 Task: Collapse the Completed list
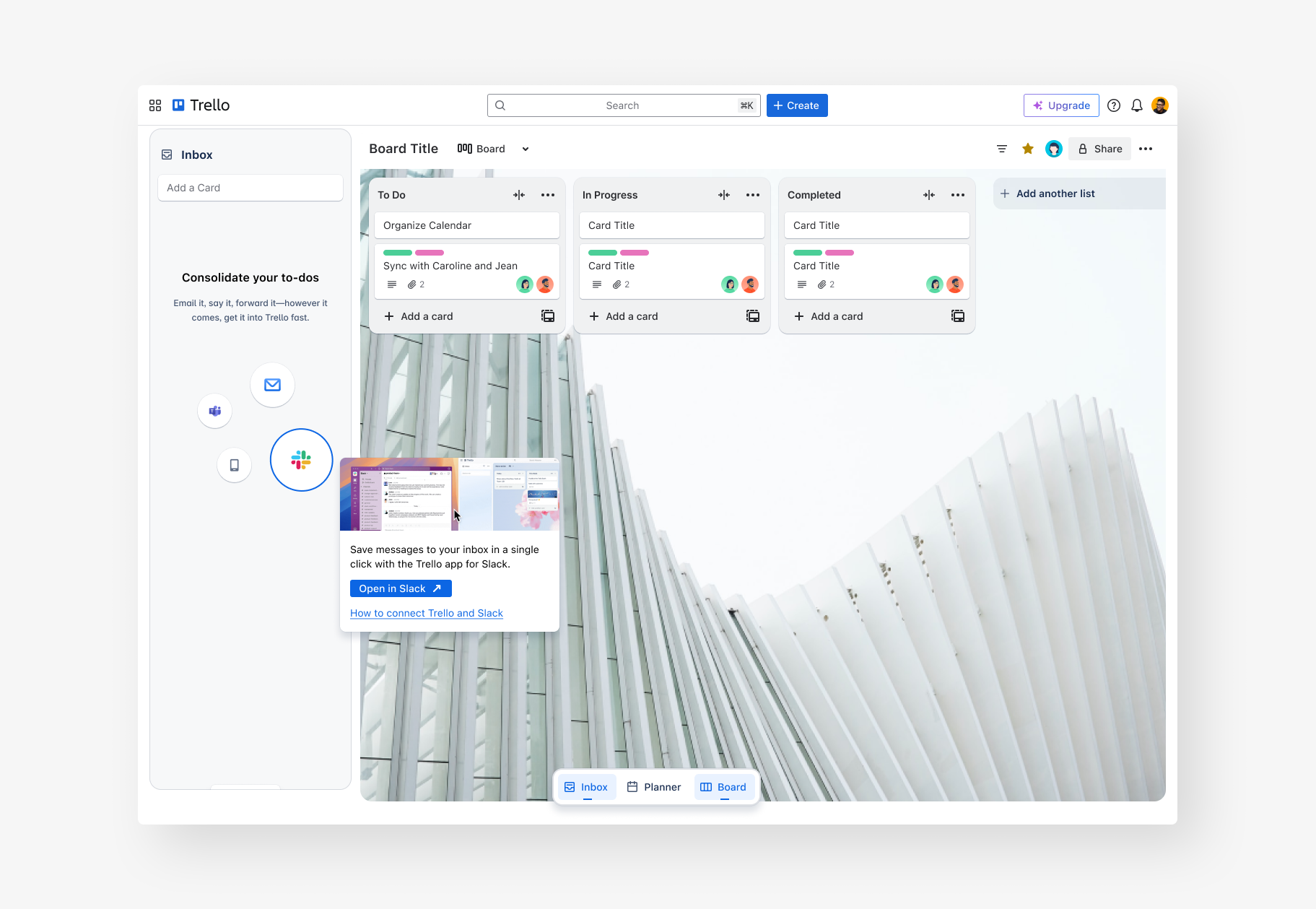click(x=929, y=195)
